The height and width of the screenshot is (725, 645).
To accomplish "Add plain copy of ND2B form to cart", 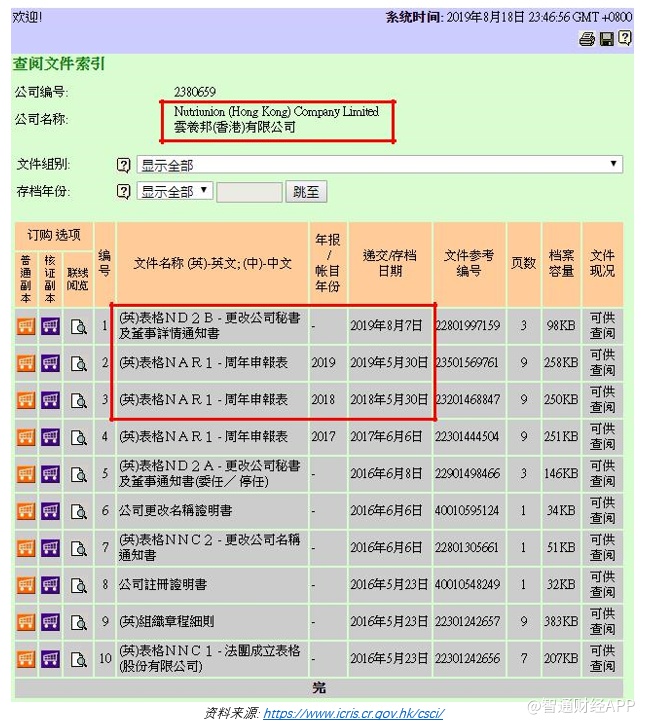I will coord(26,326).
